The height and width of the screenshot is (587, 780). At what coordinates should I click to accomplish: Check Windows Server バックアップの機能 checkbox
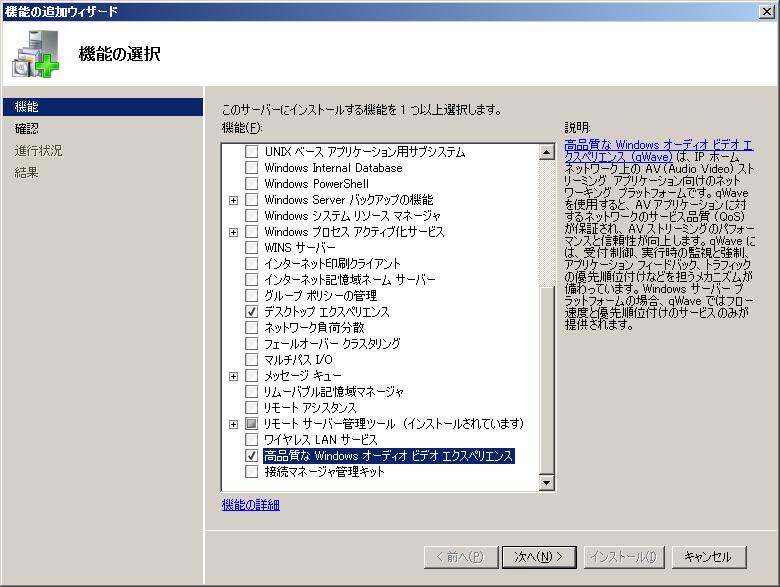tap(252, 200)
